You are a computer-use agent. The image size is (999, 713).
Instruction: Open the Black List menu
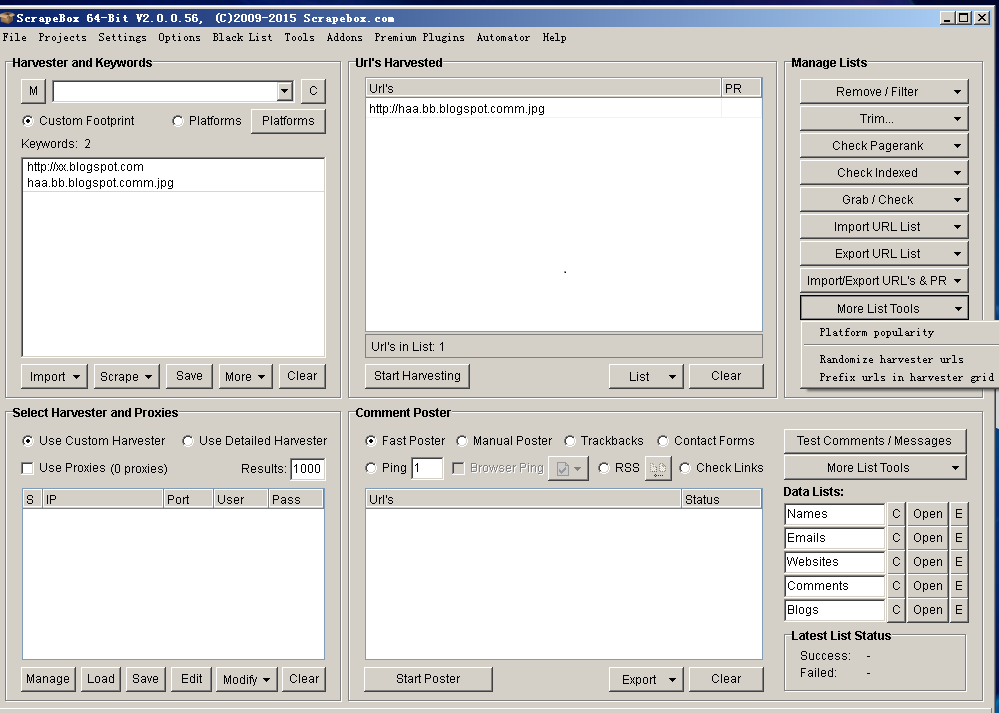click(x=242, y=38)
